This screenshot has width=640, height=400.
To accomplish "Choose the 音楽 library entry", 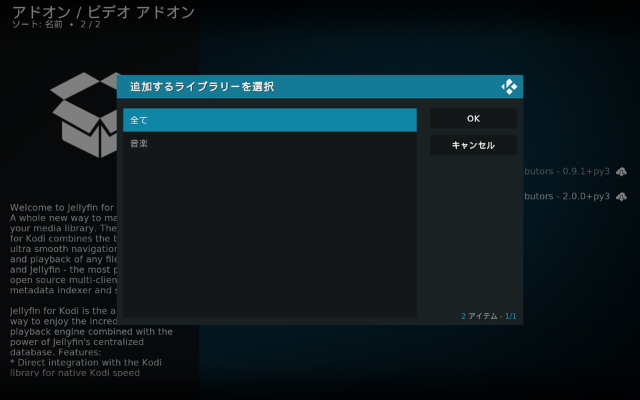I will point(269,144).
